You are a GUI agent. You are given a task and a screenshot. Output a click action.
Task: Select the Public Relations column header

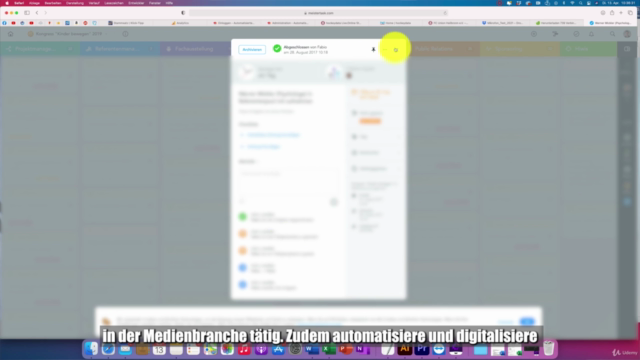point(442,49)
